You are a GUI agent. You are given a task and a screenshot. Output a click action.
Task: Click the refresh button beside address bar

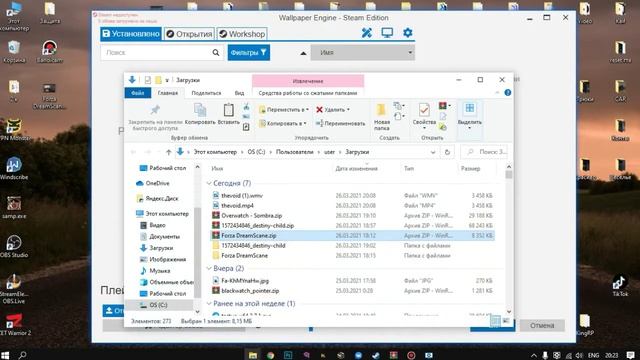447,152
